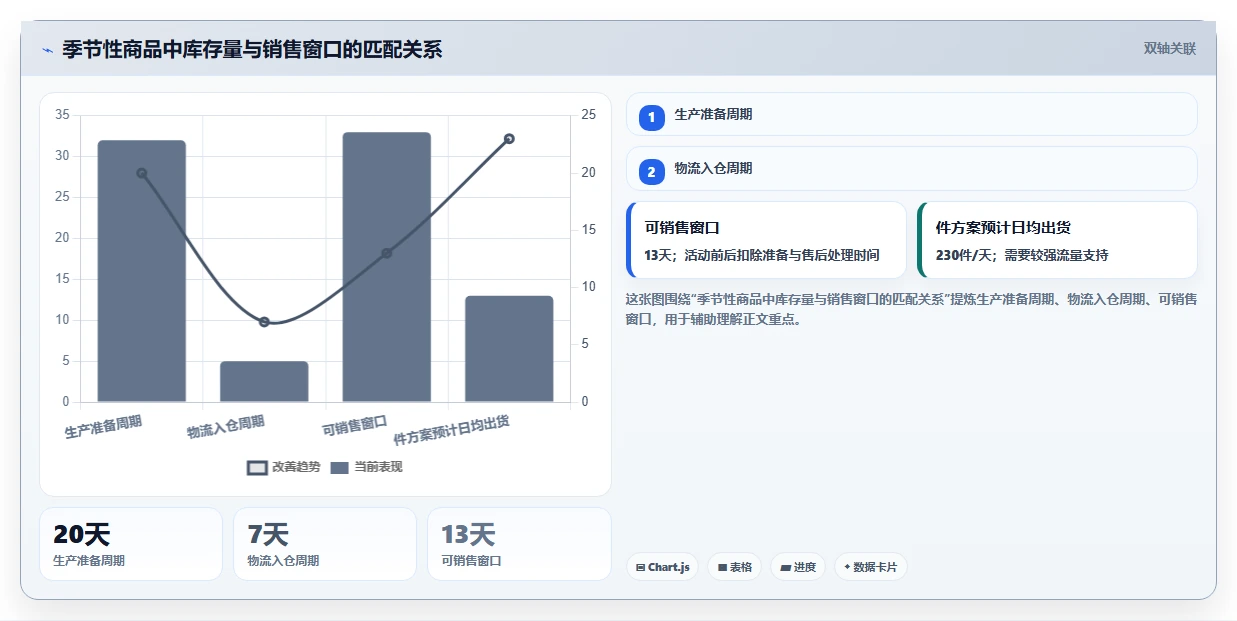Image resolution: width=1237 pixels, height=621 pixels.
Task: Select the 物流入仓周期 bar in the chart
Action: point(264,382)
